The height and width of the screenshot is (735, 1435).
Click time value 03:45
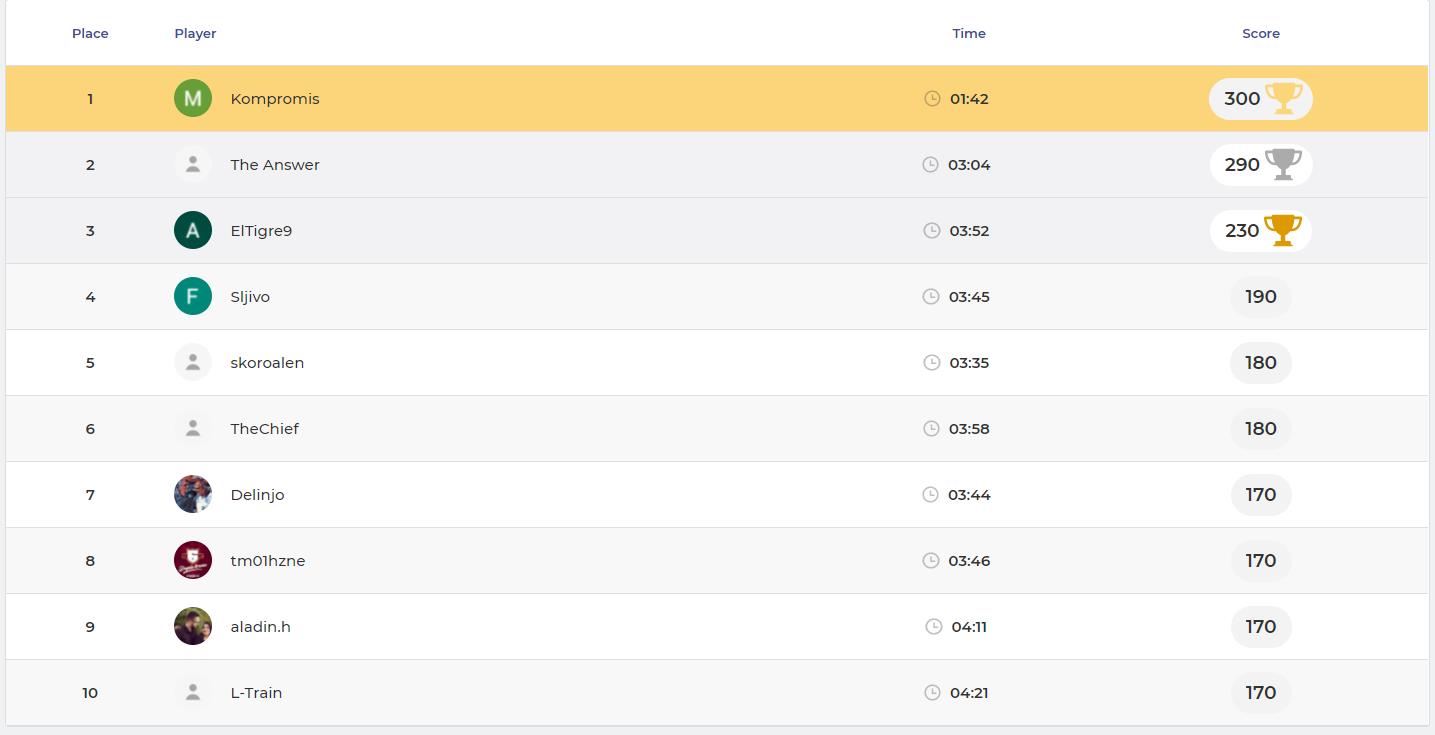(969, 297)
